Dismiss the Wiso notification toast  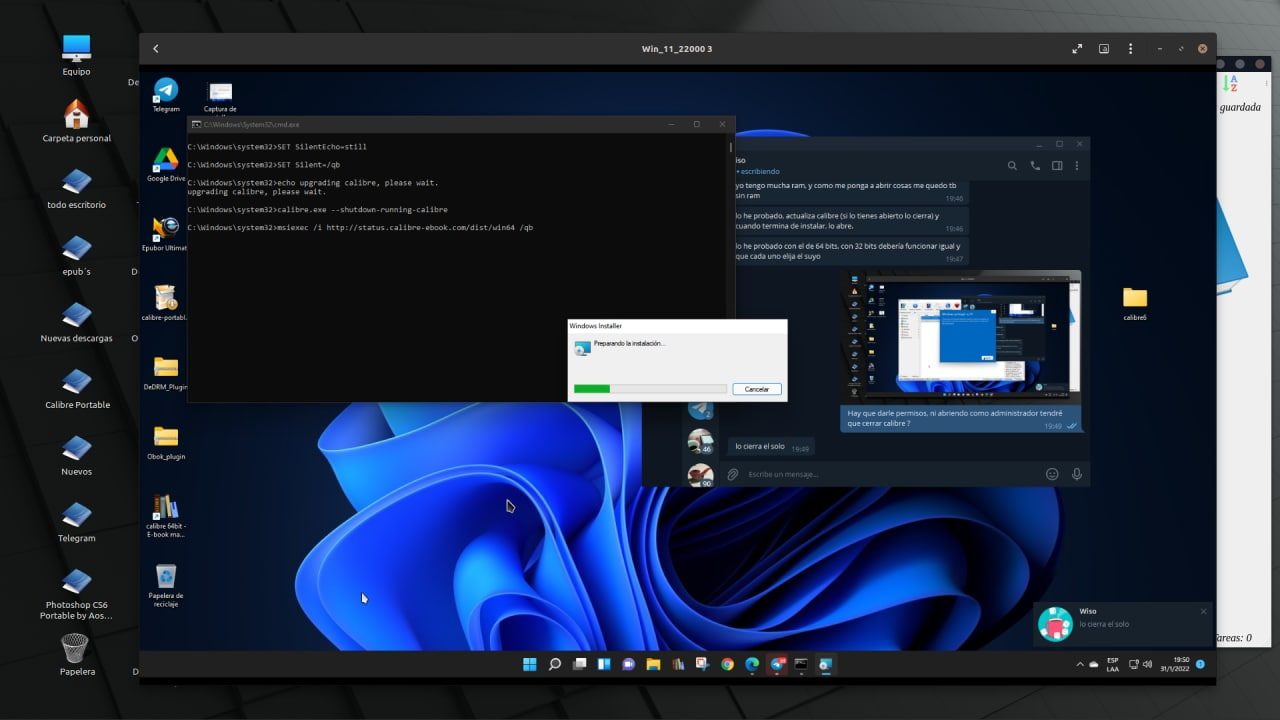pyautogui.click(x=1203, y=611)
